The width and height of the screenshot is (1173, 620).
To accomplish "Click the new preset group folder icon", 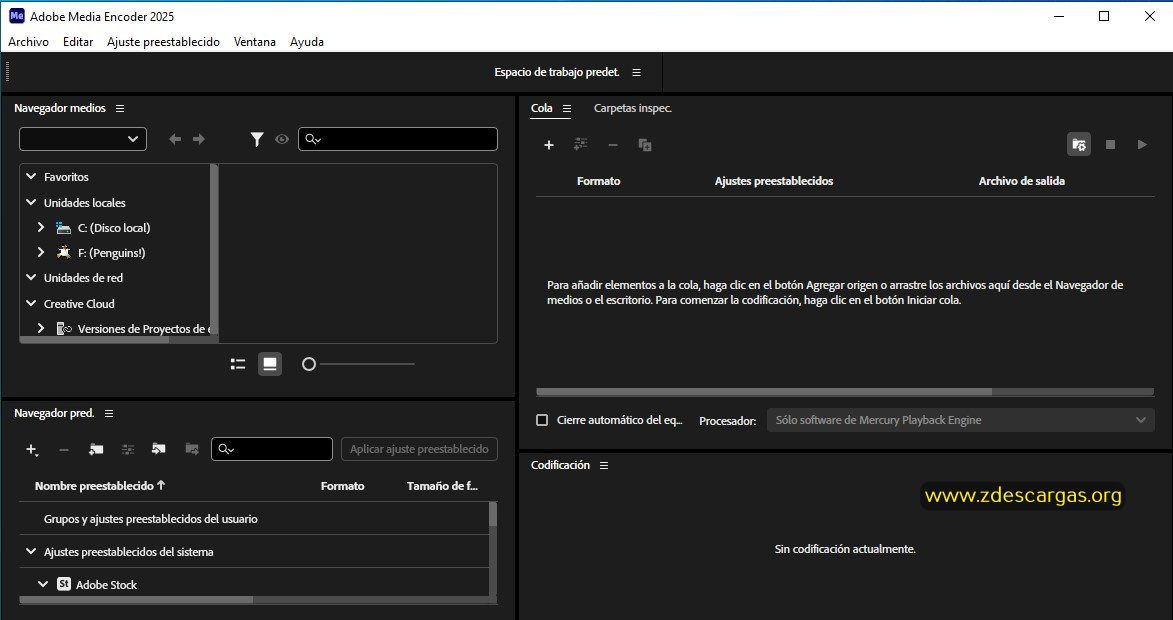I will [x=96, y=449].
